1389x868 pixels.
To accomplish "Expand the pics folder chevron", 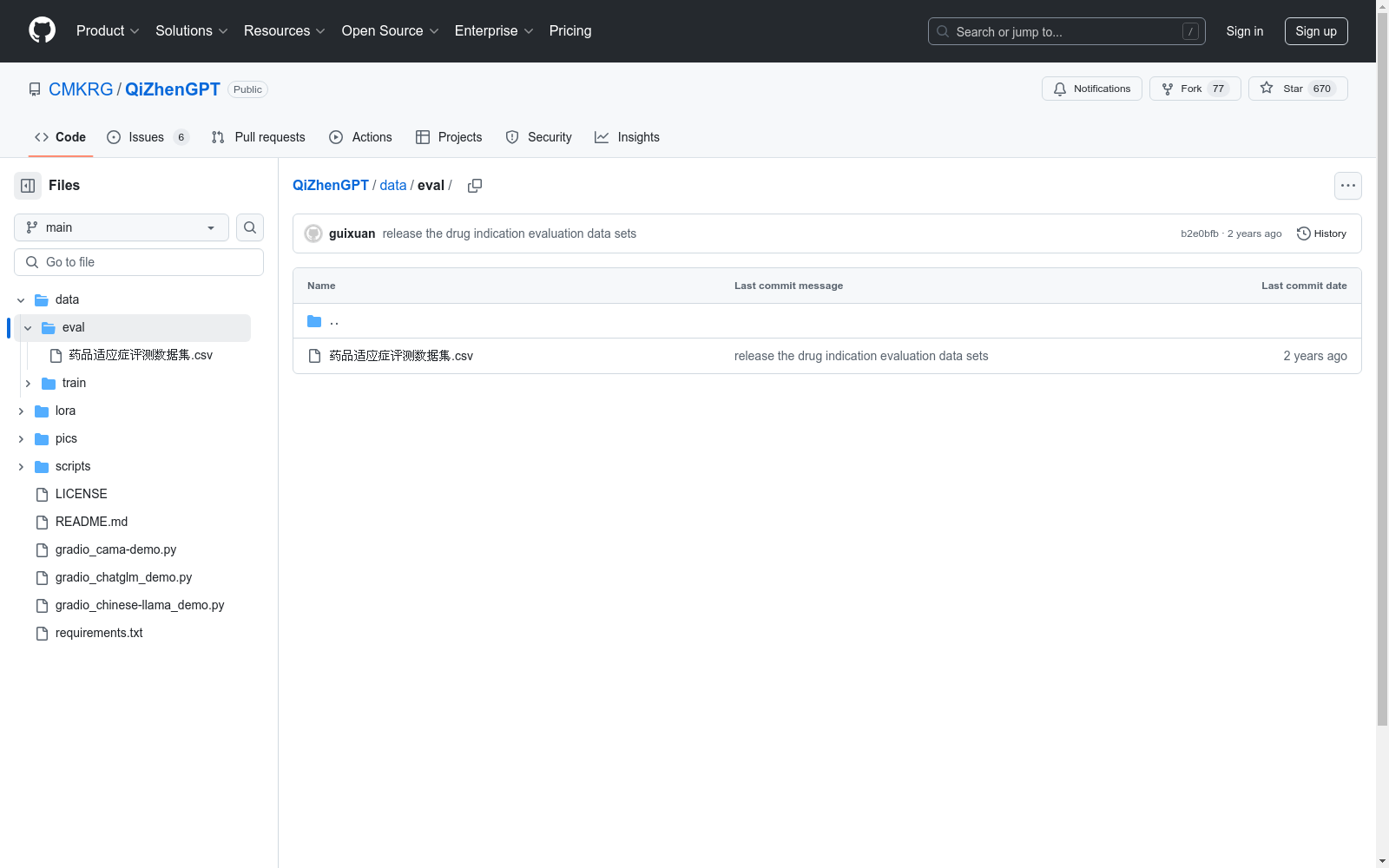I will (21, 439).
